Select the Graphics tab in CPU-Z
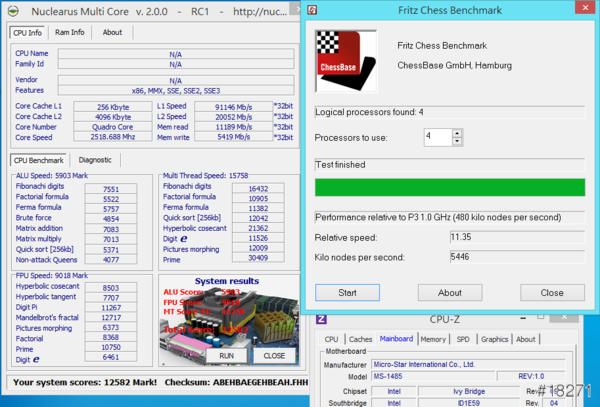The width and height of the screenshot is (600, 407). point(494,339)
